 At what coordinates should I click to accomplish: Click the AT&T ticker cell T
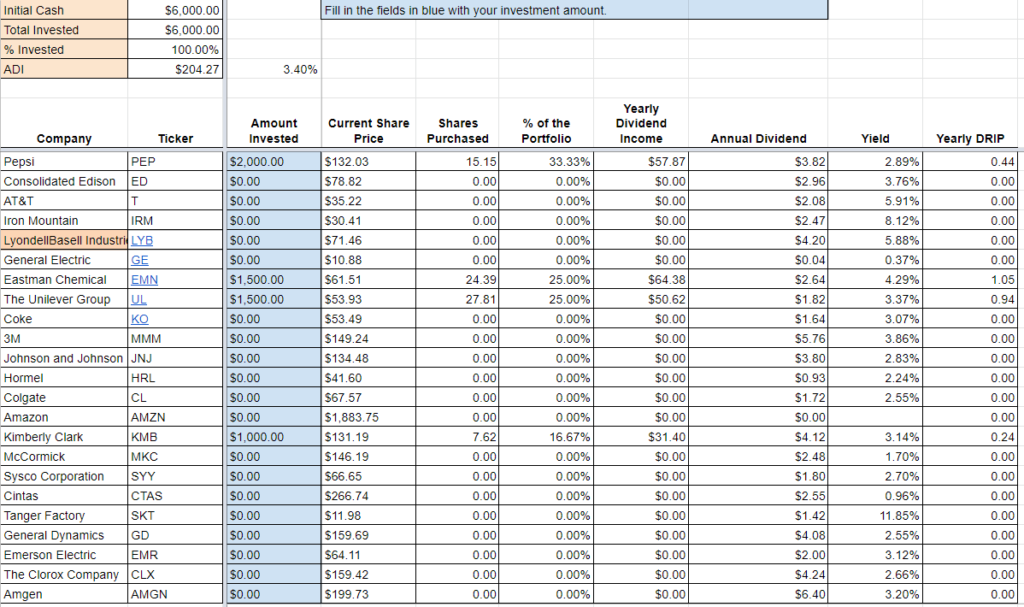(x=175, y=201)
